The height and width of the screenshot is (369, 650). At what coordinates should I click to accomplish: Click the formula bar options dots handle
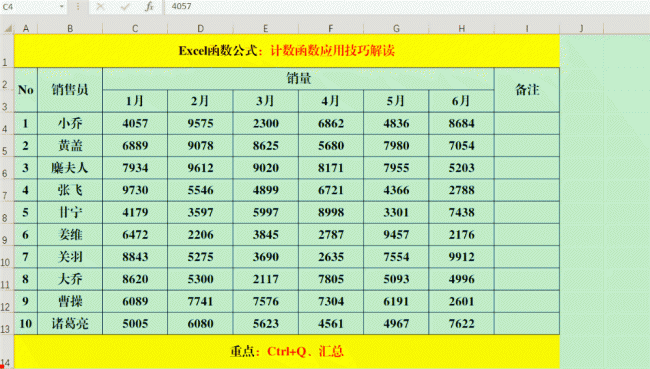78,7
